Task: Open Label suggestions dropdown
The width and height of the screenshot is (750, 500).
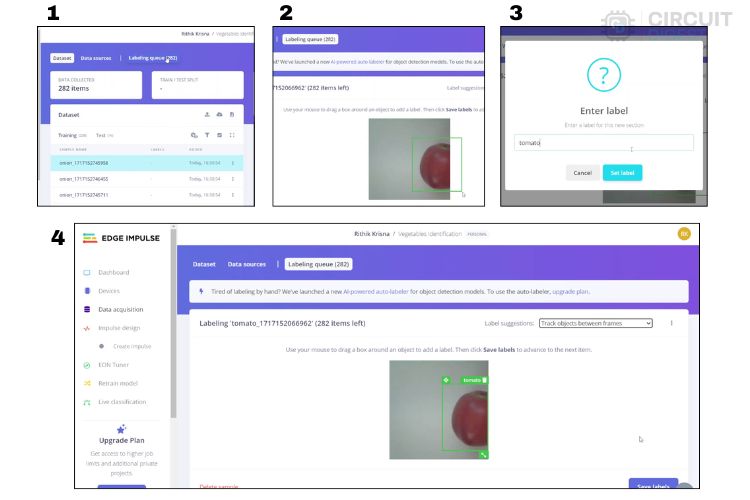Action: 596,323
